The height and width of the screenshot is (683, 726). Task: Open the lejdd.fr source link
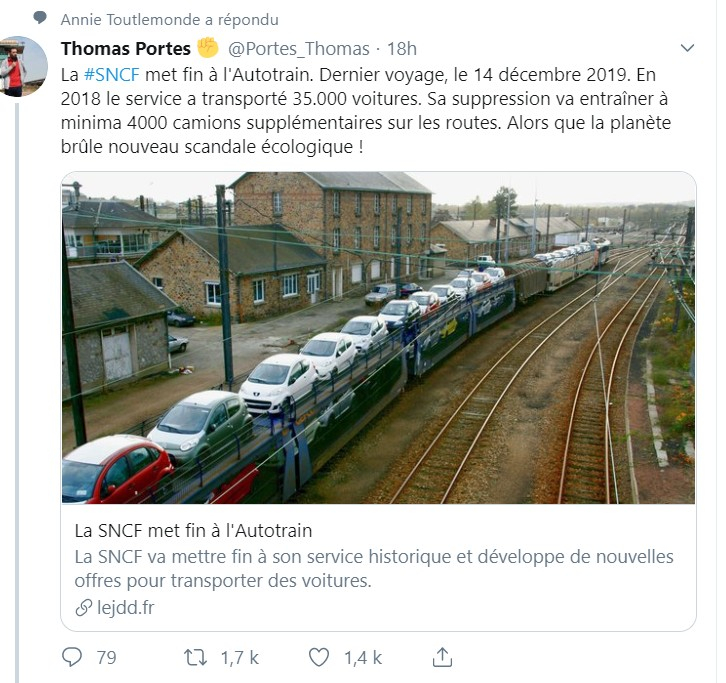point(125,608)
